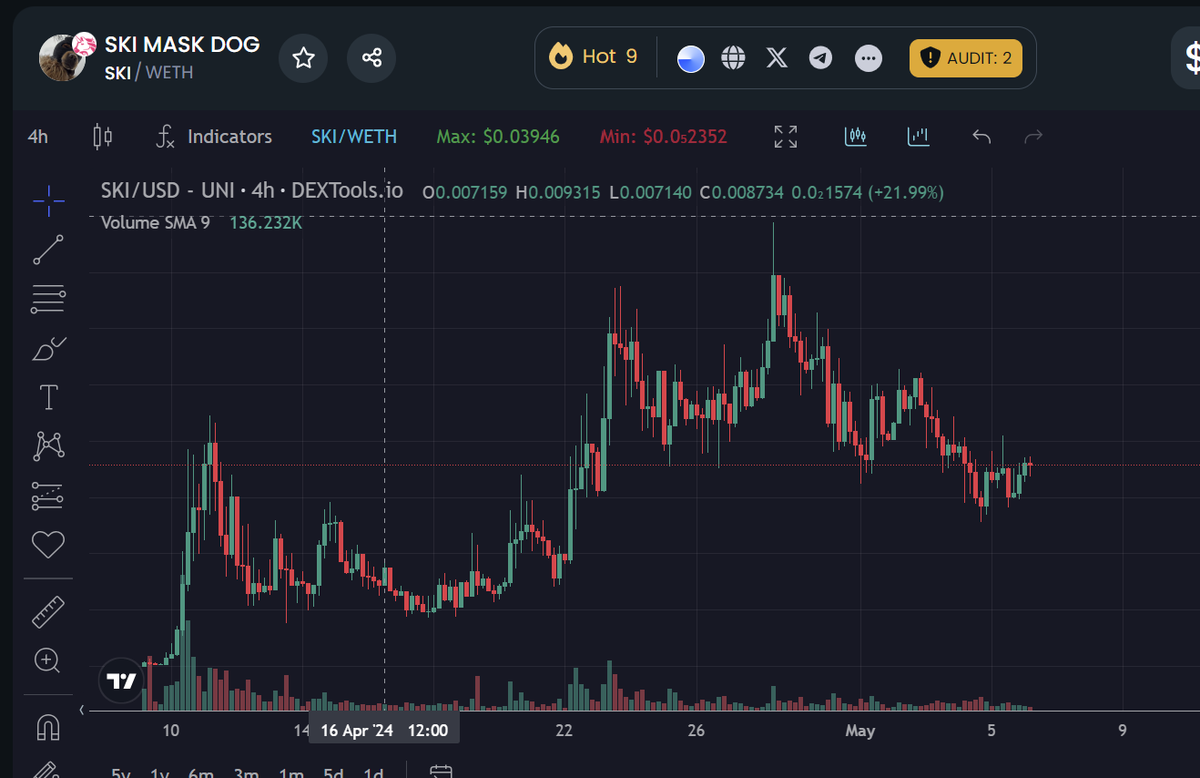The image size is (1200, 778).
Task: Toggle magnet mode
Action: point(48,727)
